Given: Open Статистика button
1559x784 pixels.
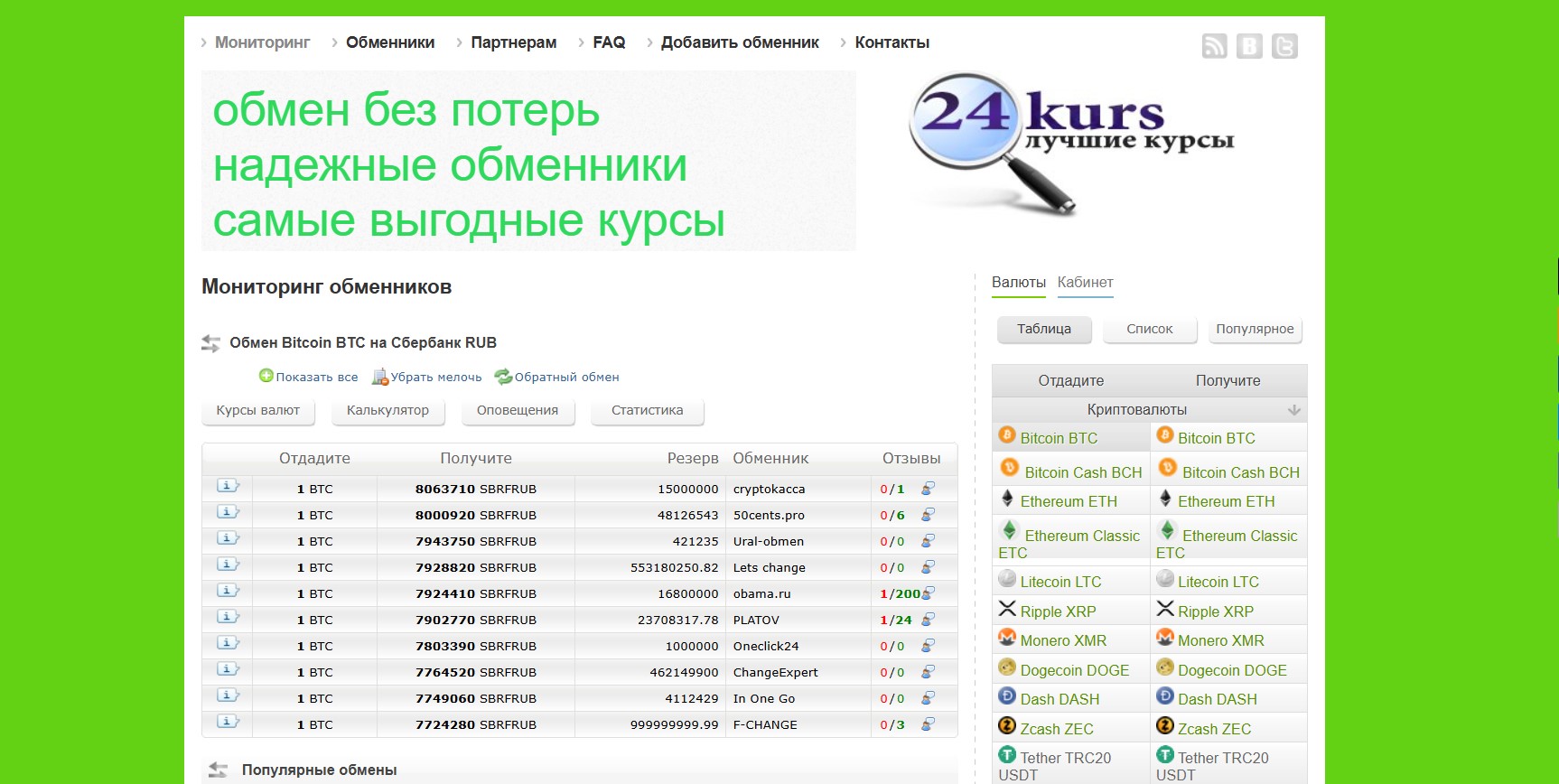Looking at the screenshot, I should click(648, 410).
